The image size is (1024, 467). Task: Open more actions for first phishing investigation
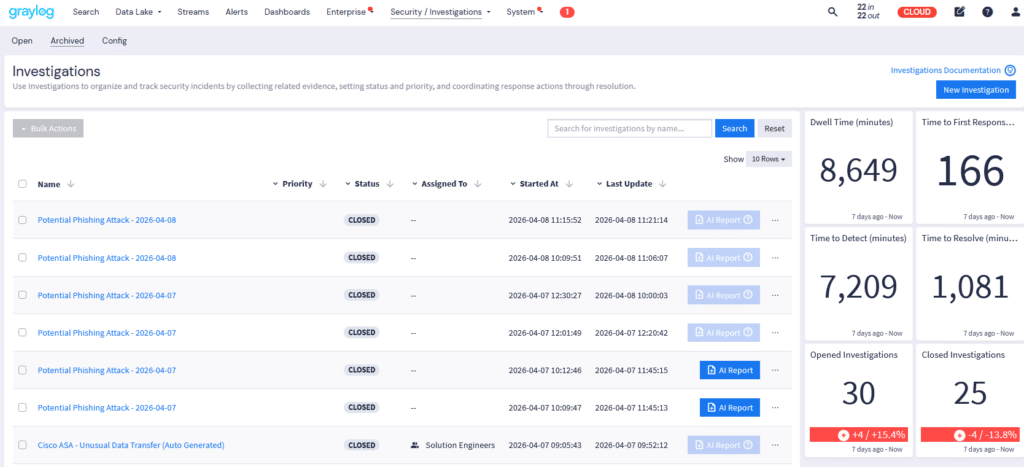[774, 220]
